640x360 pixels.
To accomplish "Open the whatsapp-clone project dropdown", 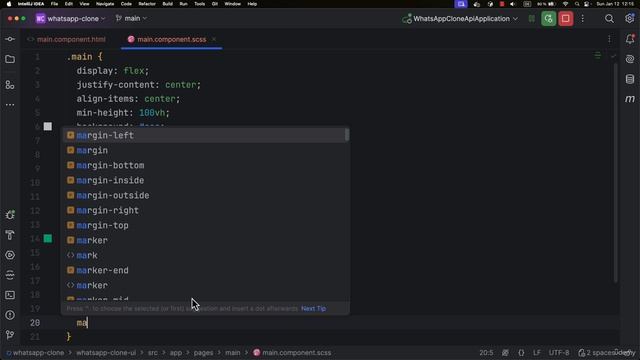I will click(x=70, y=19).
